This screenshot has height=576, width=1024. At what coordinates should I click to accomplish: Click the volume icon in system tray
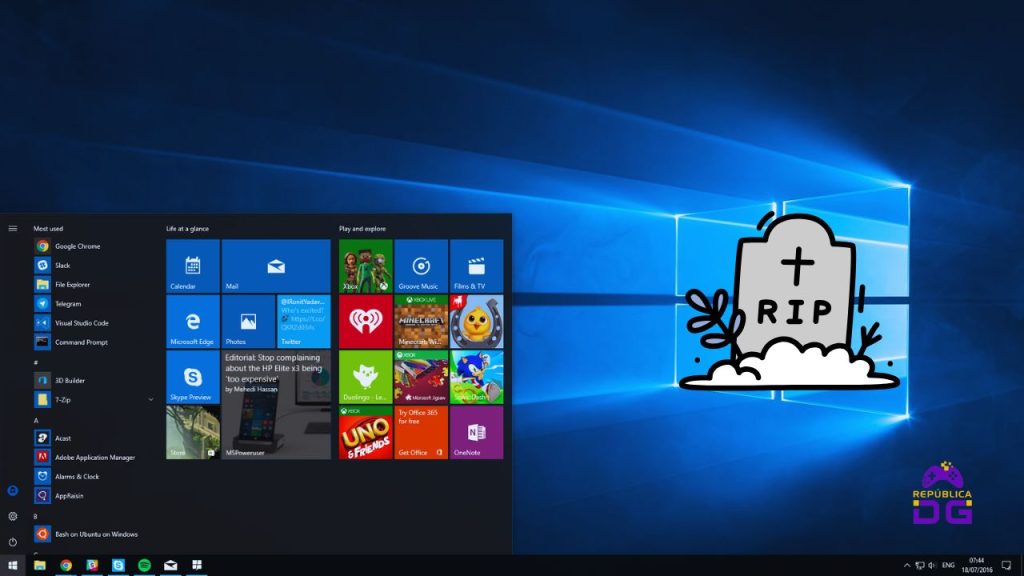coord(934,565)
